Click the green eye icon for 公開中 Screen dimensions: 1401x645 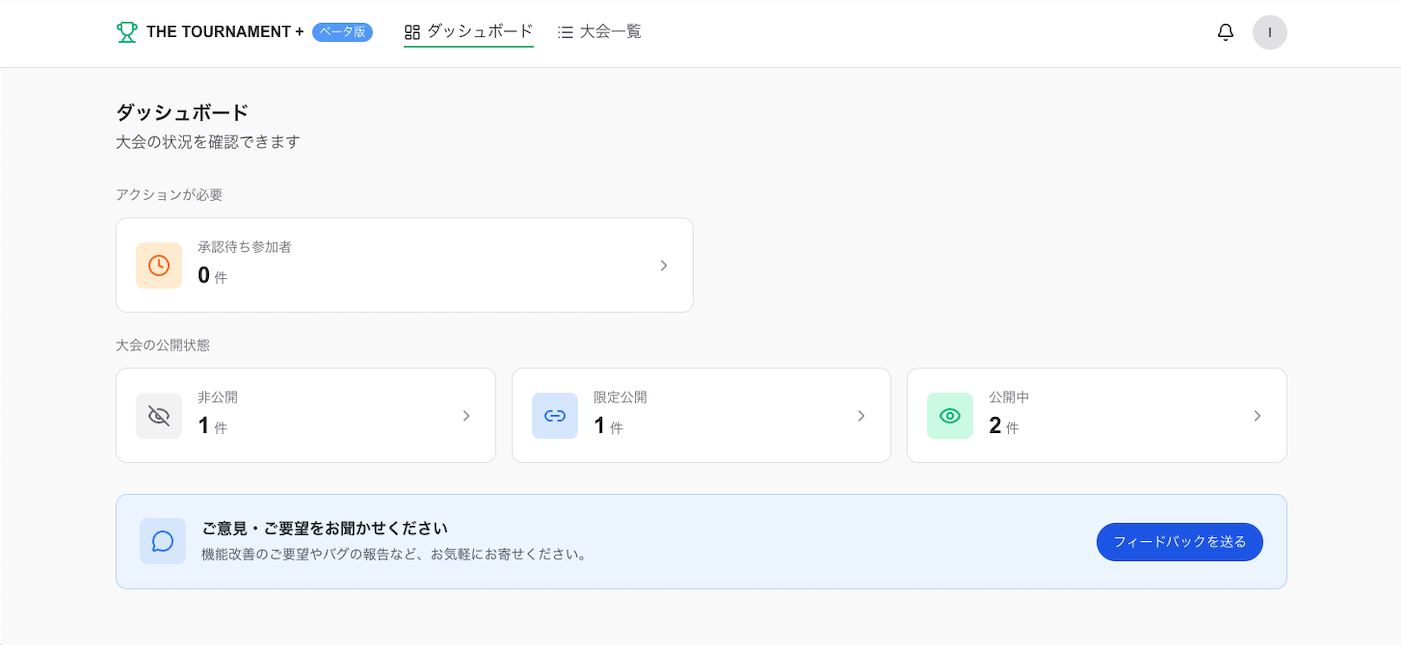tap(950, 416)
